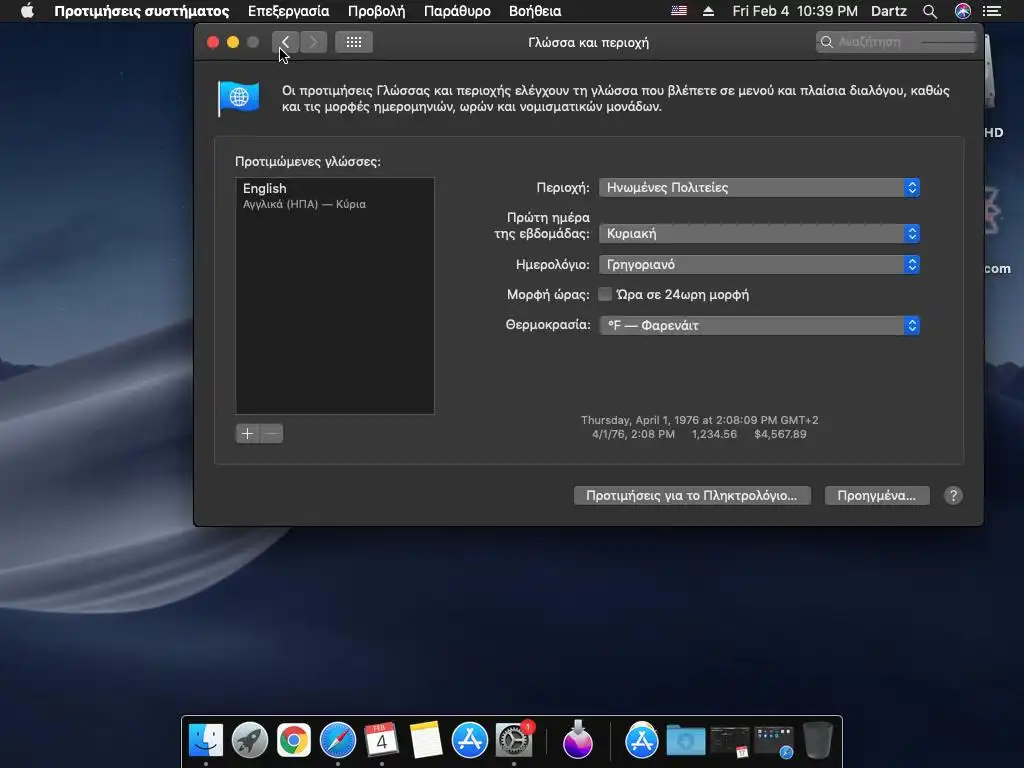Image resolution: width=1024 pixels, height=768 pixels.
Task: Go forward with the right arrow button
Action: point(313,42)
